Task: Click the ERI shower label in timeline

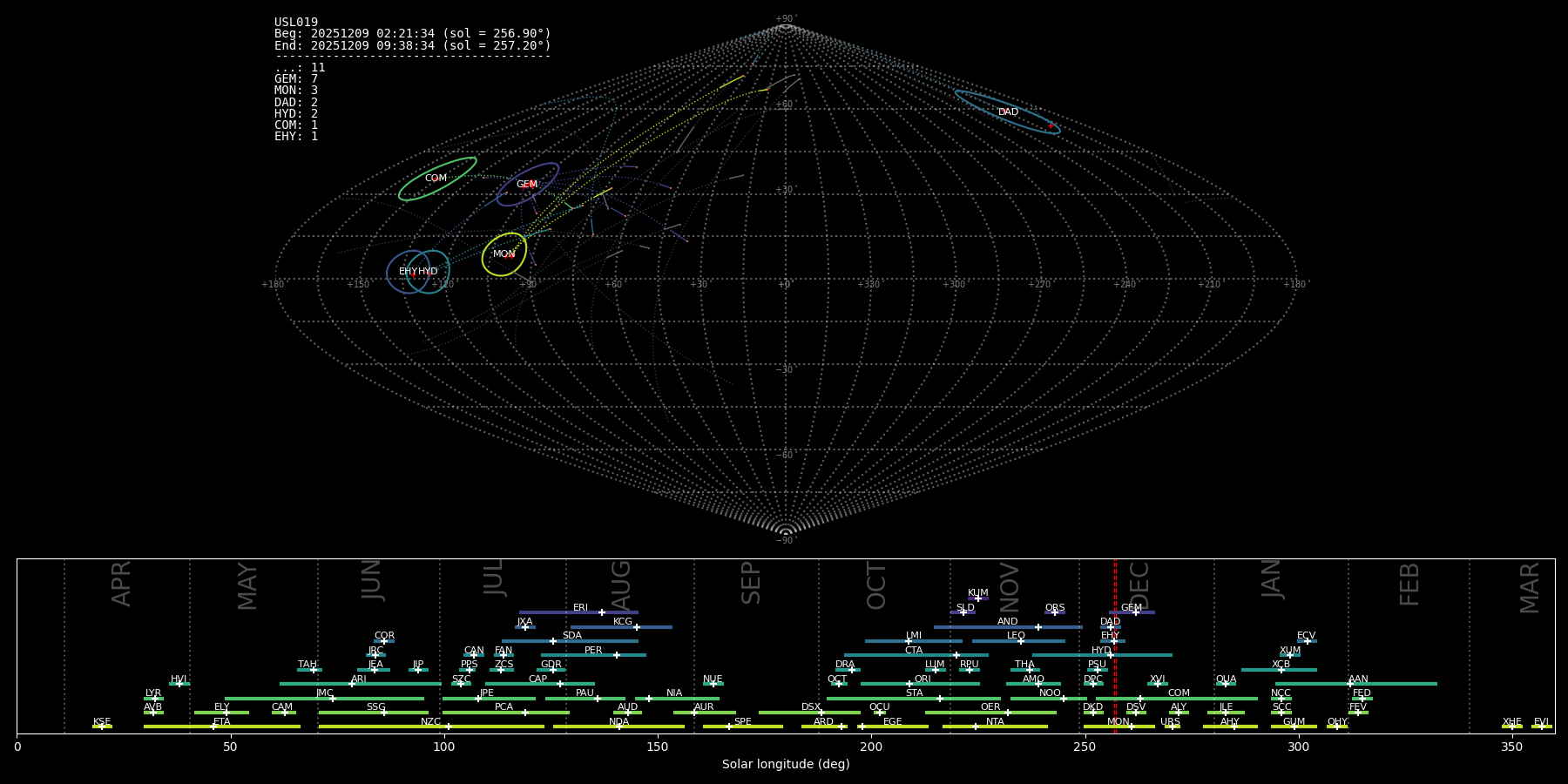Action: tap(580, 608)
